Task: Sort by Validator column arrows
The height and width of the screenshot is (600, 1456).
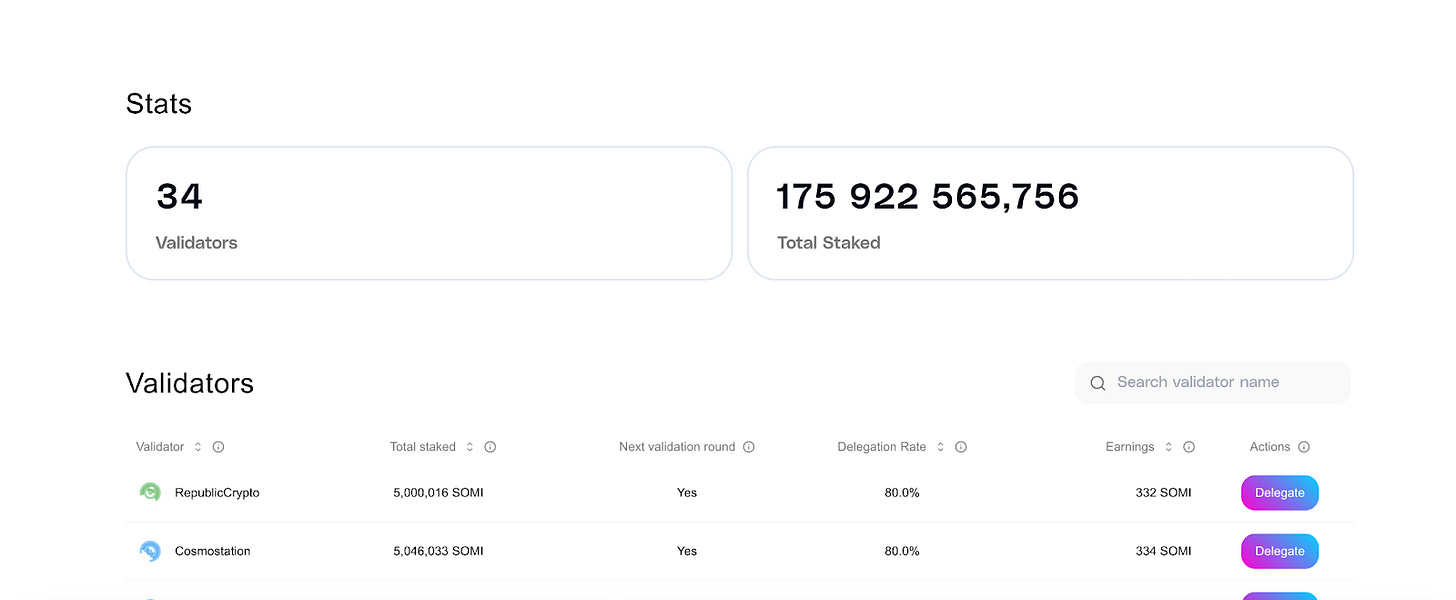Action: [x=198, y=447]
